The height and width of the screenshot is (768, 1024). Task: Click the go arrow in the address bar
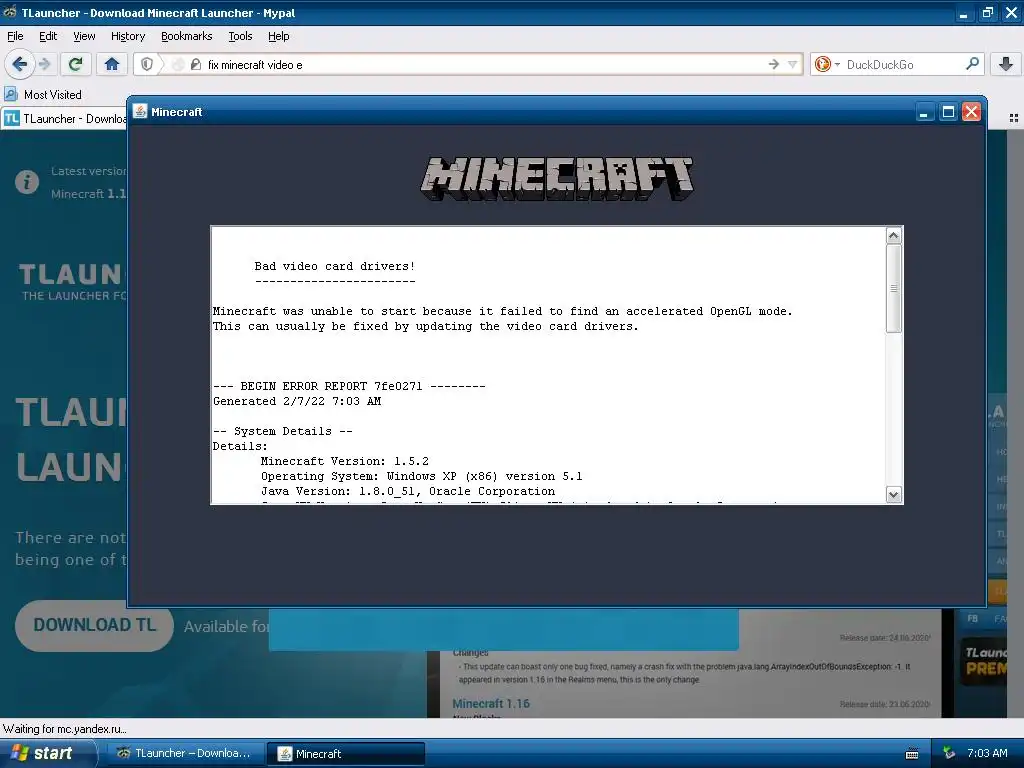point(774,64)
